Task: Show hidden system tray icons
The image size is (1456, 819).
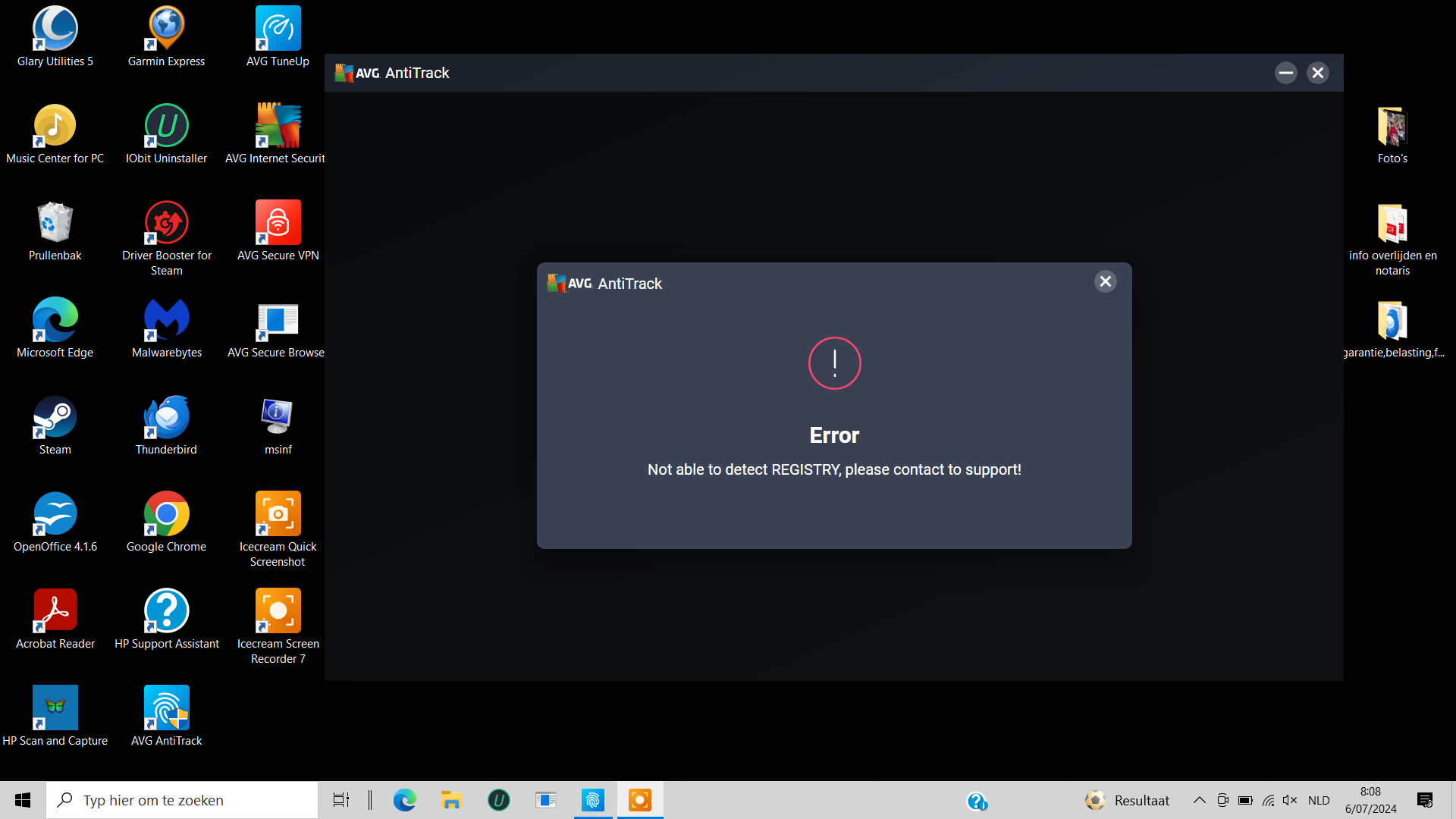Action: (1200, 800)
